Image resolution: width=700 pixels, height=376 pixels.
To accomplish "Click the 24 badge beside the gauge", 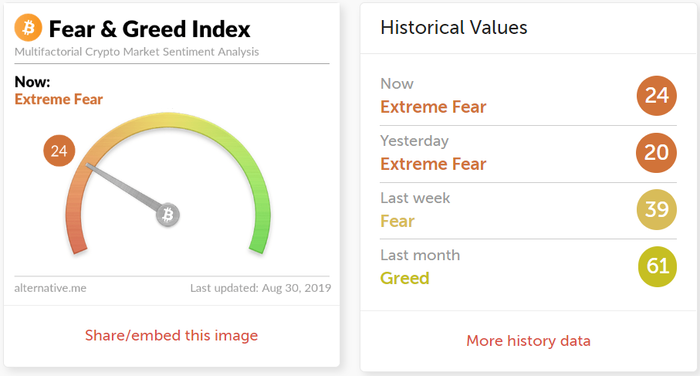I will (x=59, y=151).
